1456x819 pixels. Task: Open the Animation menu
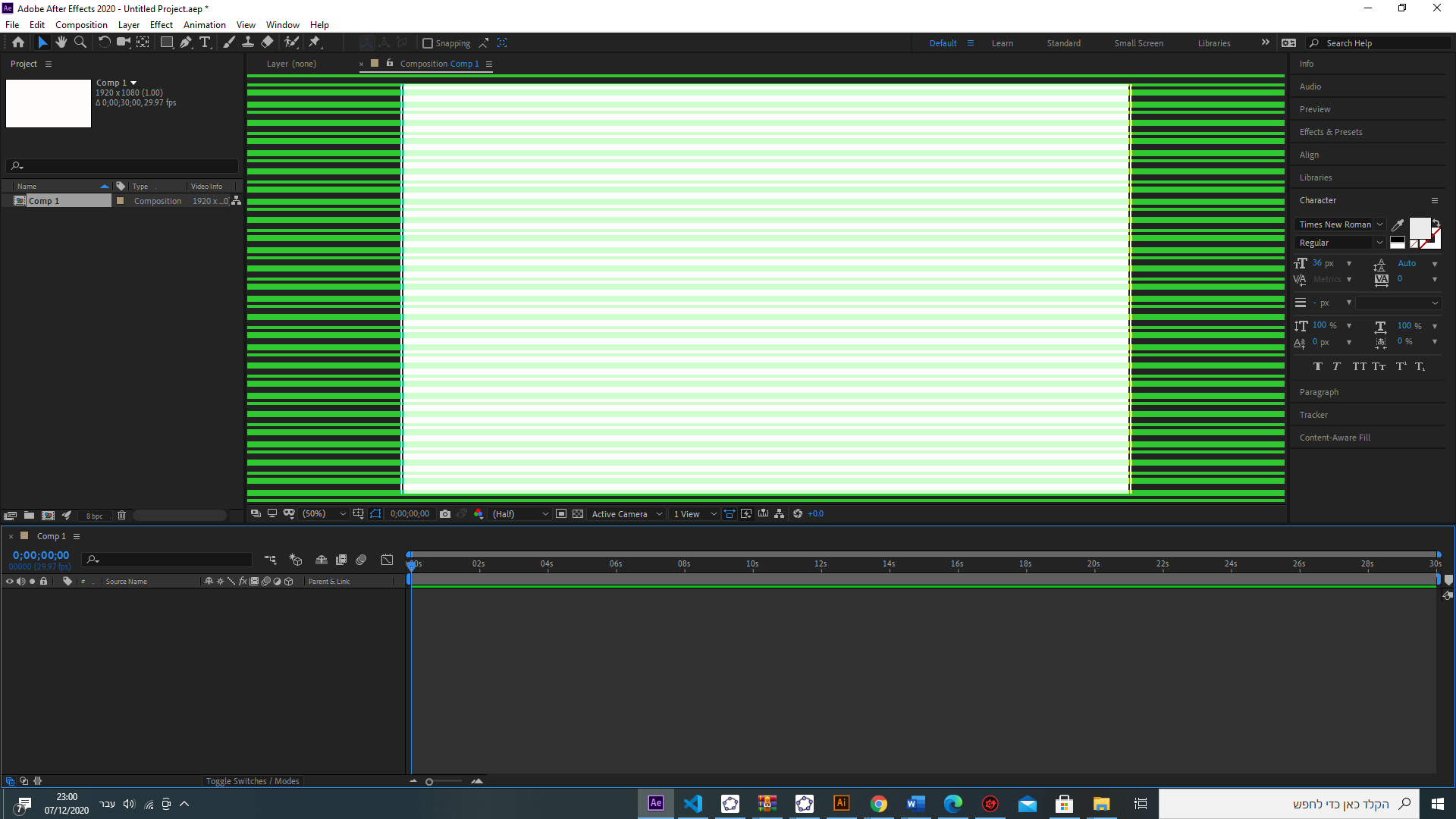click(205, 25)
